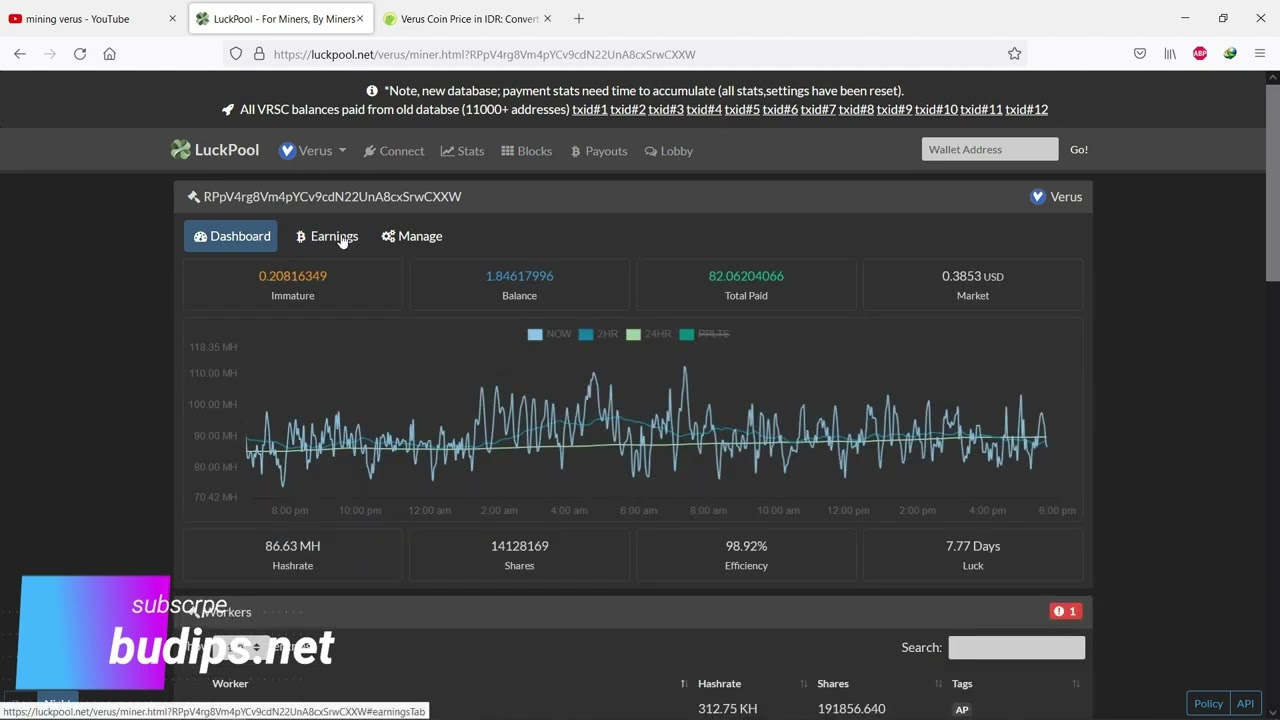Open the browser home page icon
Image resolution: width=1280 pixels, height=720 pixels.
(x=110, y=54)
